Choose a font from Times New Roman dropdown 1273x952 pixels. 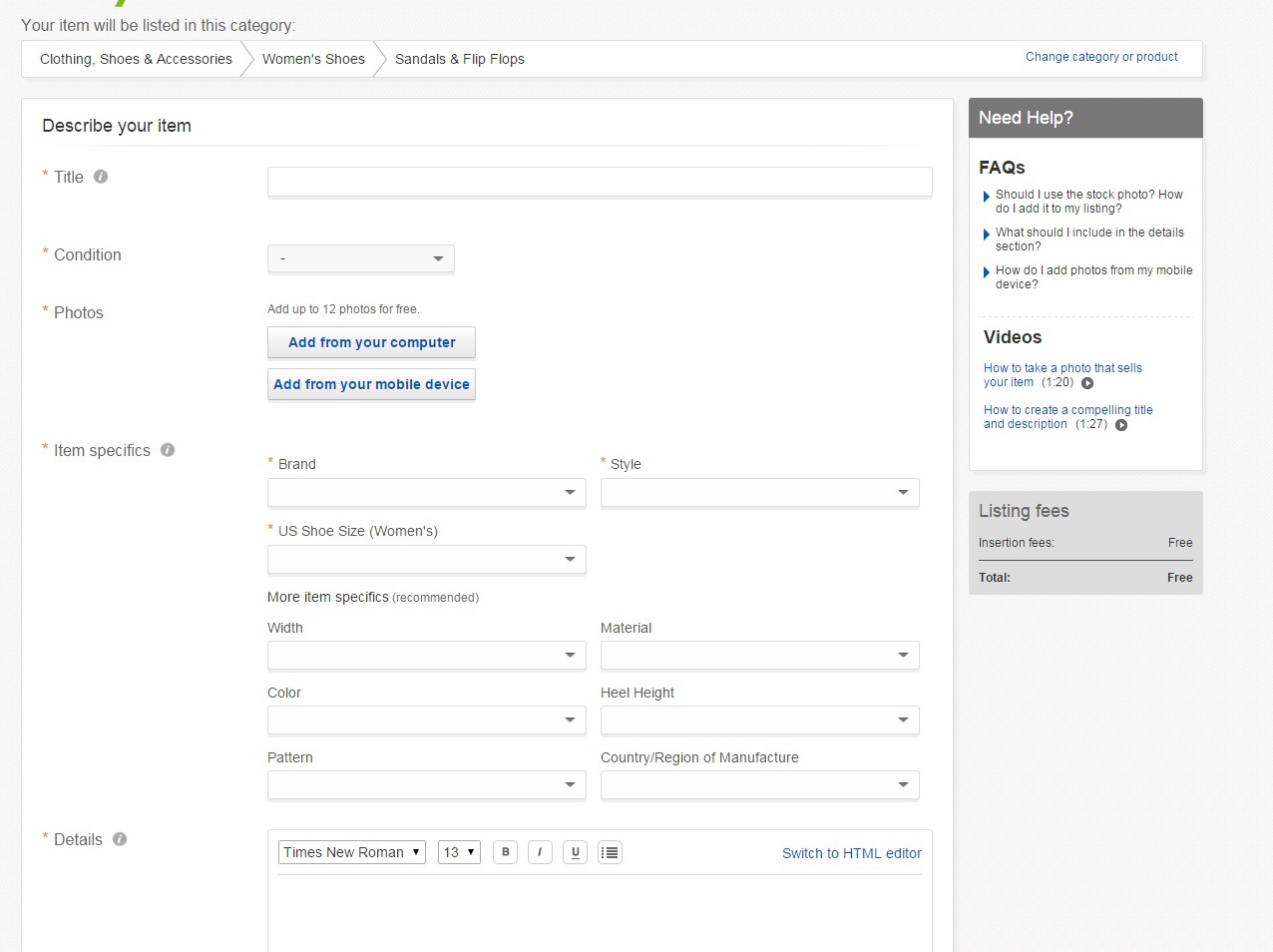tap(351, 852)
